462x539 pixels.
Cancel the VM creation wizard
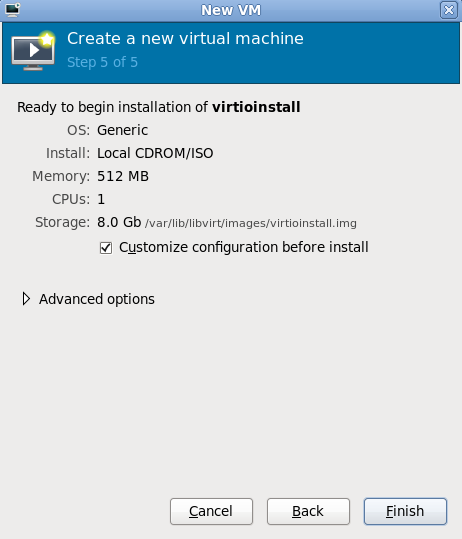(x=211, y=511)
